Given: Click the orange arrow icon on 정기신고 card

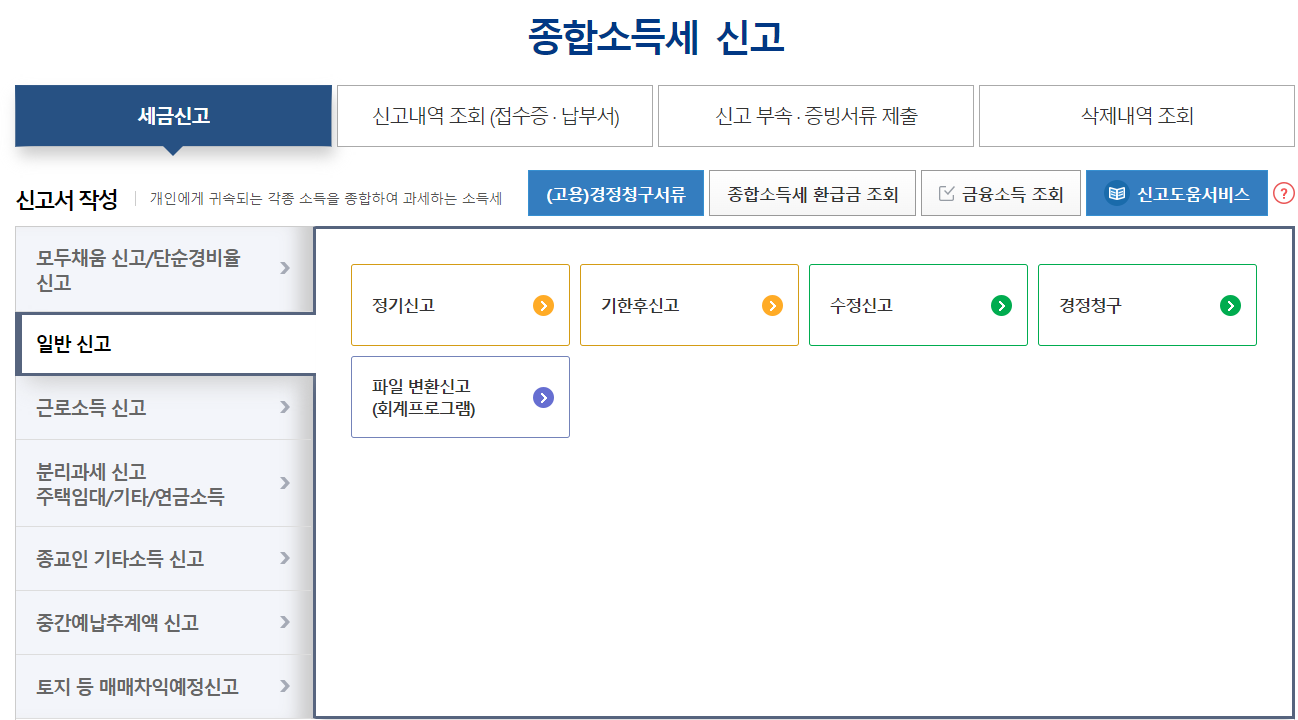Looking at the screenshot, I should pos(541,305).
